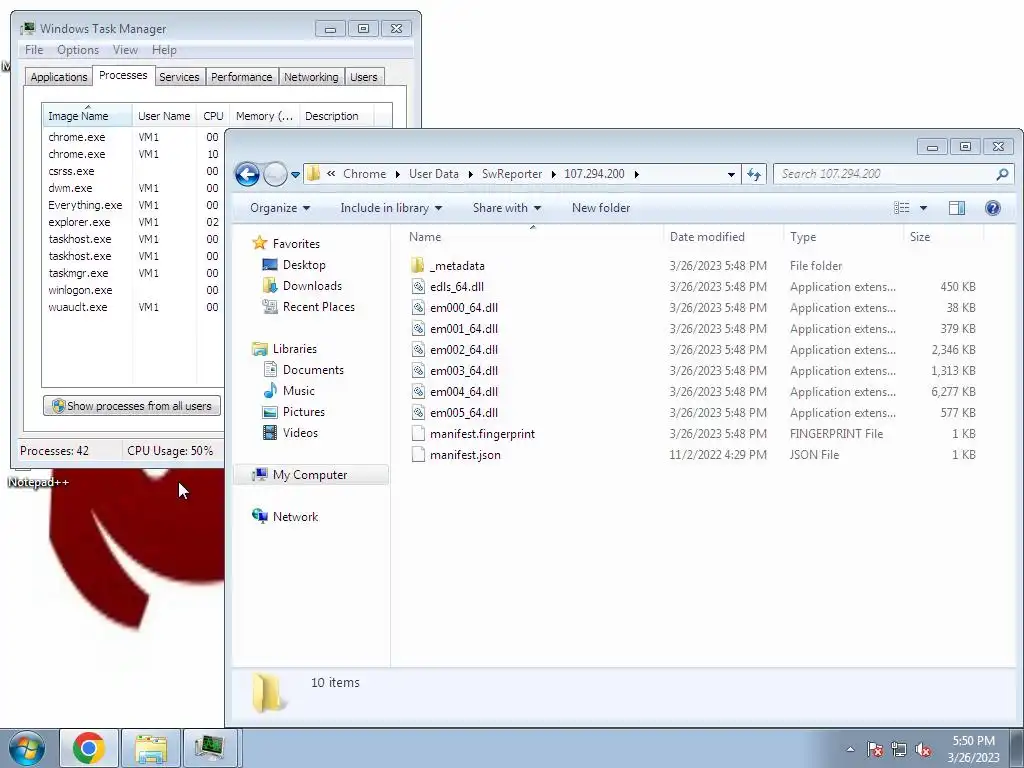Sort files by Date modified column
The width and height of the screenshot is (1024, 768).
pos(723,236)
